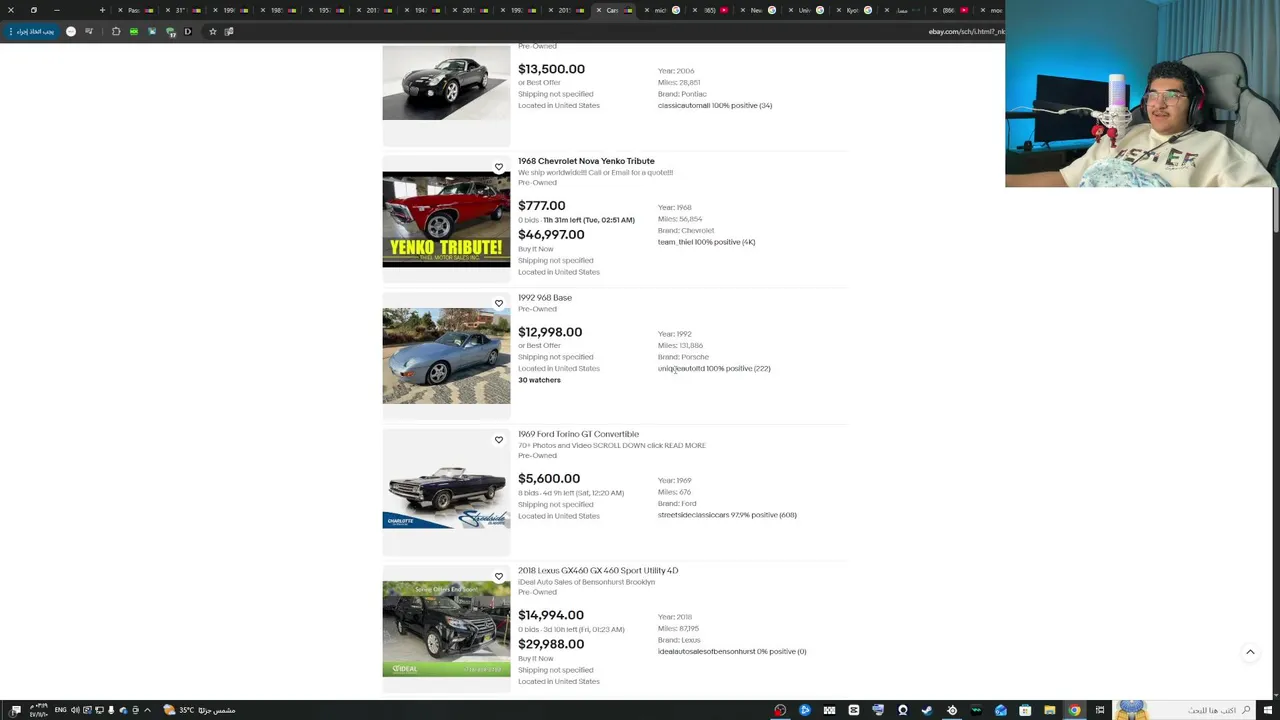Screen dimensions: 1280x720
Task: Click the $13,500.00 price
Action: [551, 69]
